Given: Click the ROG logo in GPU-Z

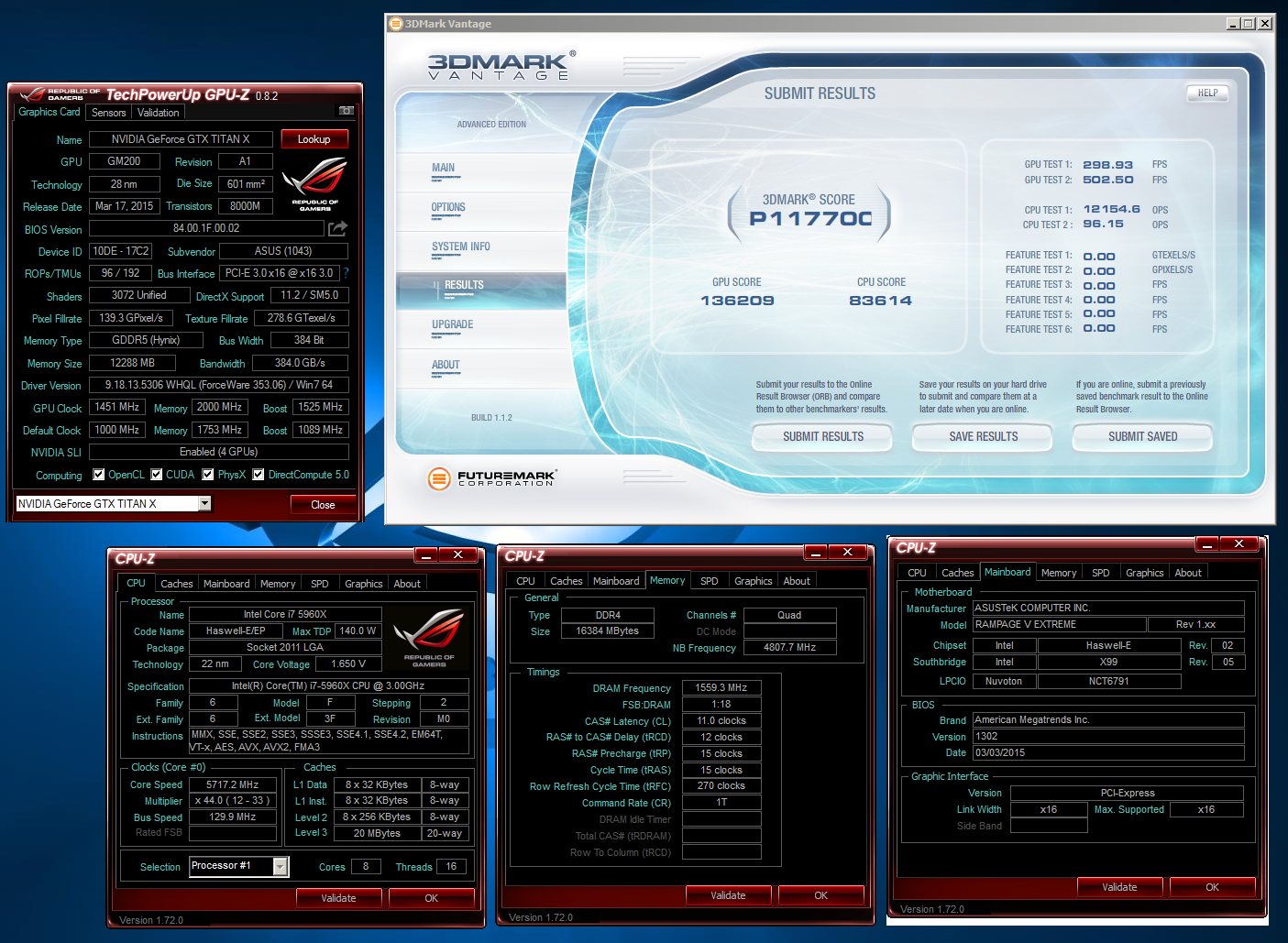Looking at the screenshot, I should pos(314,184).
